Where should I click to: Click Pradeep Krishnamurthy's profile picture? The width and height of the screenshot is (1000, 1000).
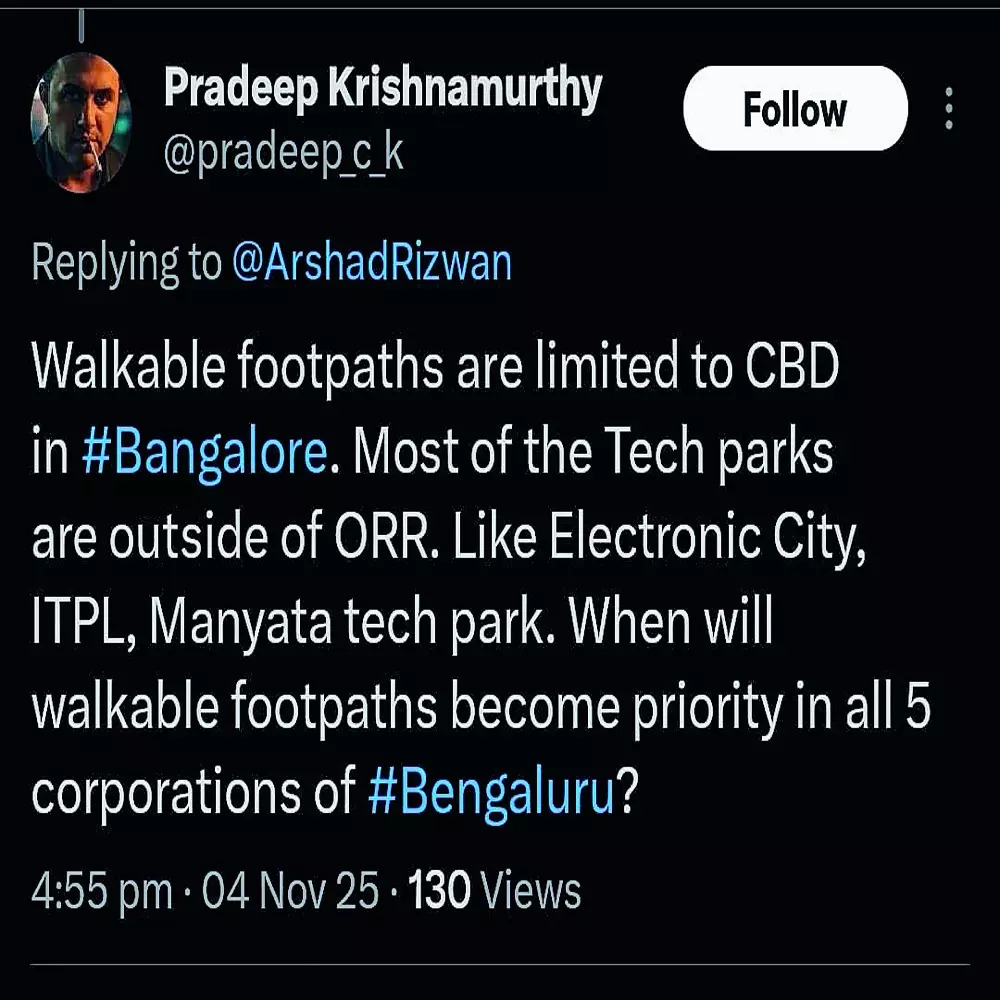[81, 121]
